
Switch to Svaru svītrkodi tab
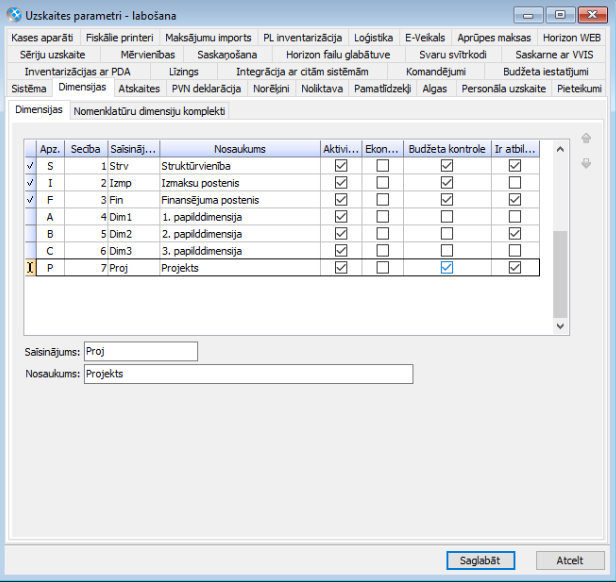point(453,55)
